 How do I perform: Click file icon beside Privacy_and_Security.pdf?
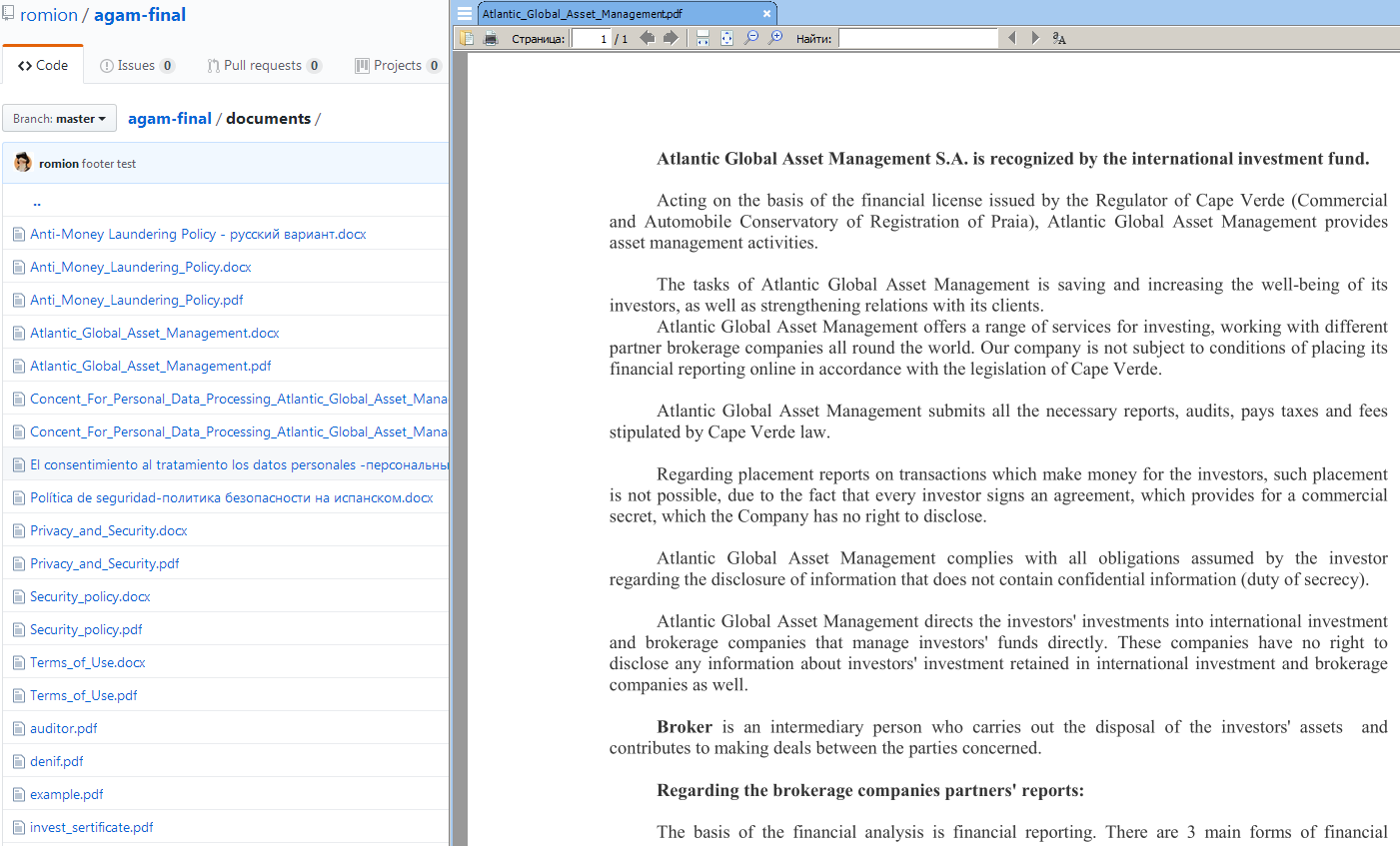tap(18, 563)
